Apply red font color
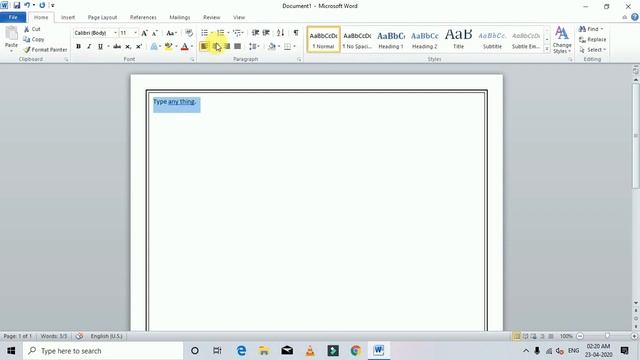The image size is (640, 360). click(184, 47)
